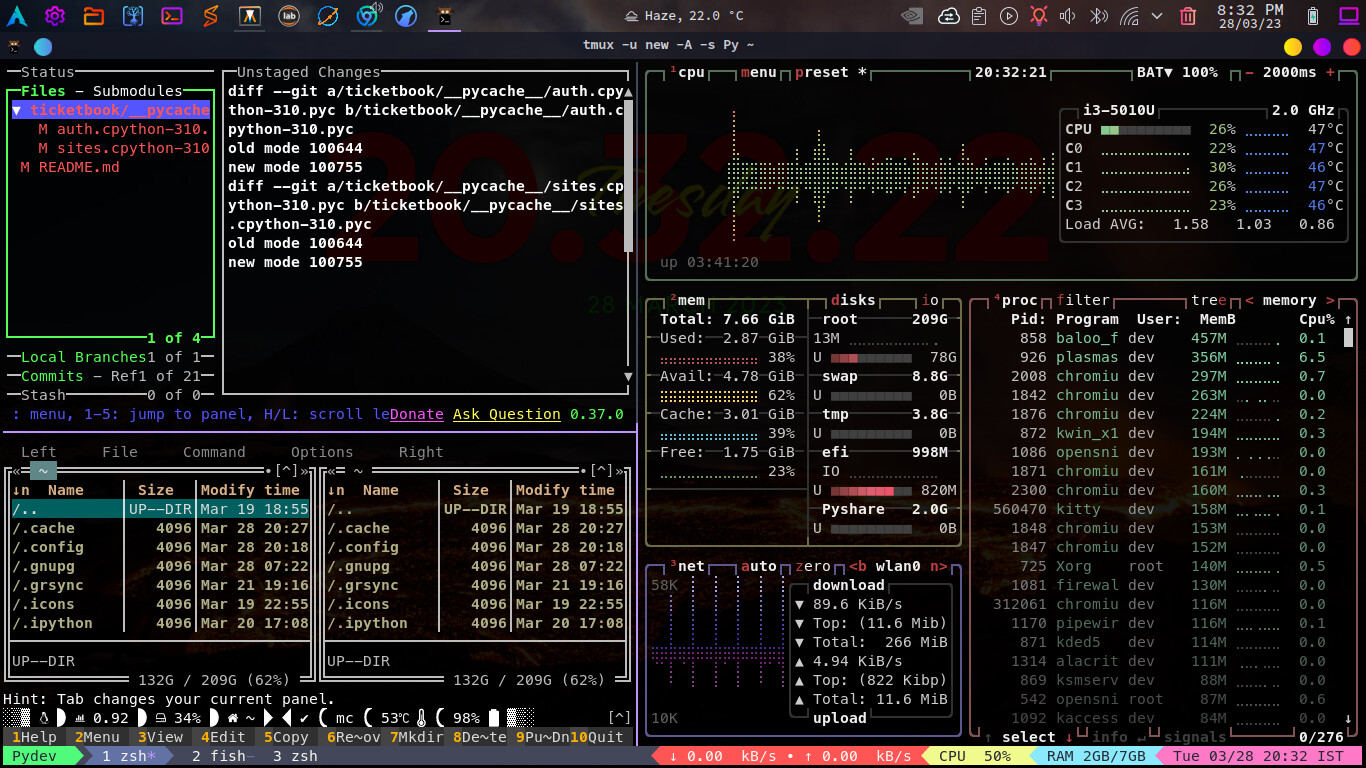Open the NVIDIA tray icon

coord(912,16)
